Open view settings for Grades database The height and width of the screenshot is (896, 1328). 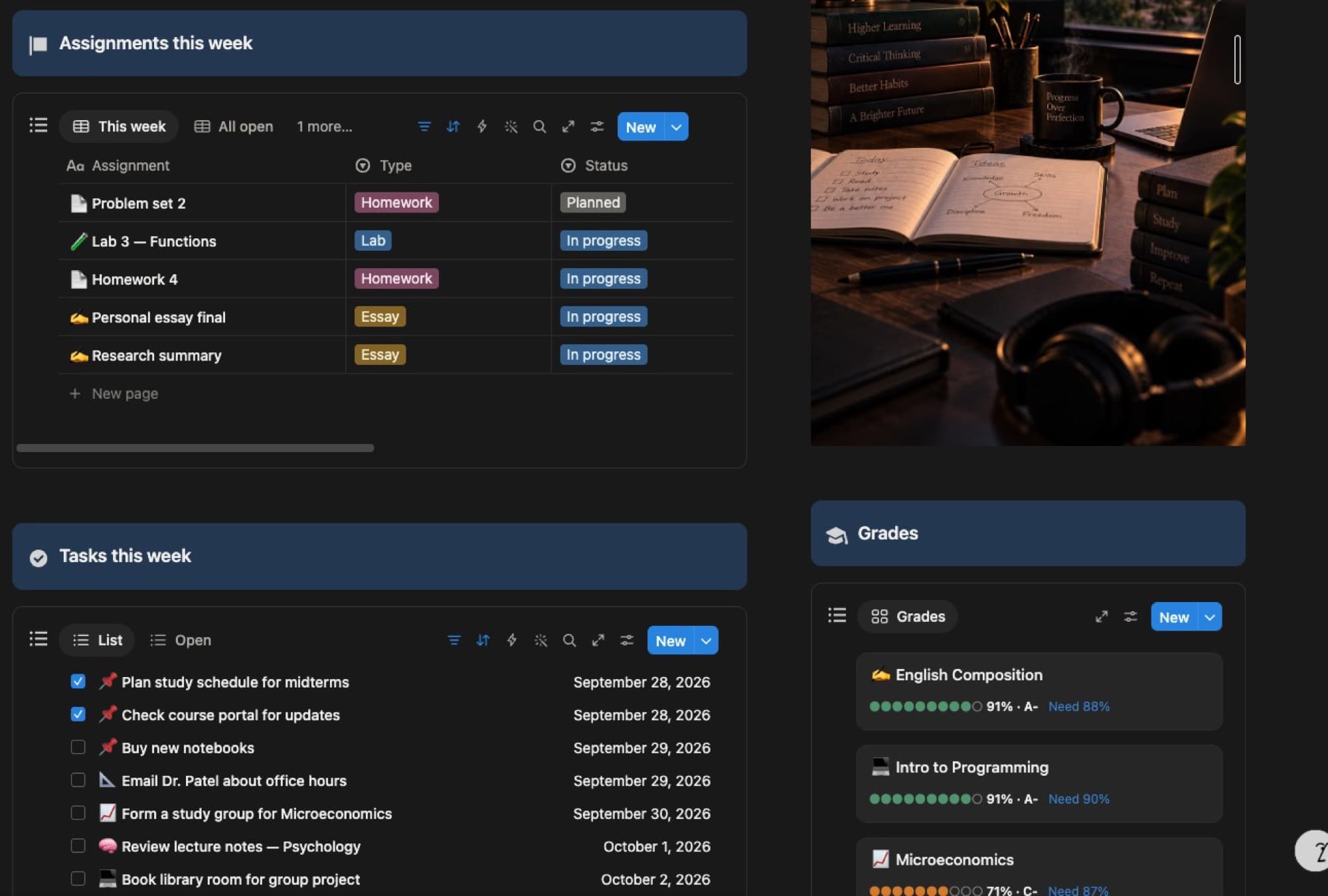pos(1130,617)
